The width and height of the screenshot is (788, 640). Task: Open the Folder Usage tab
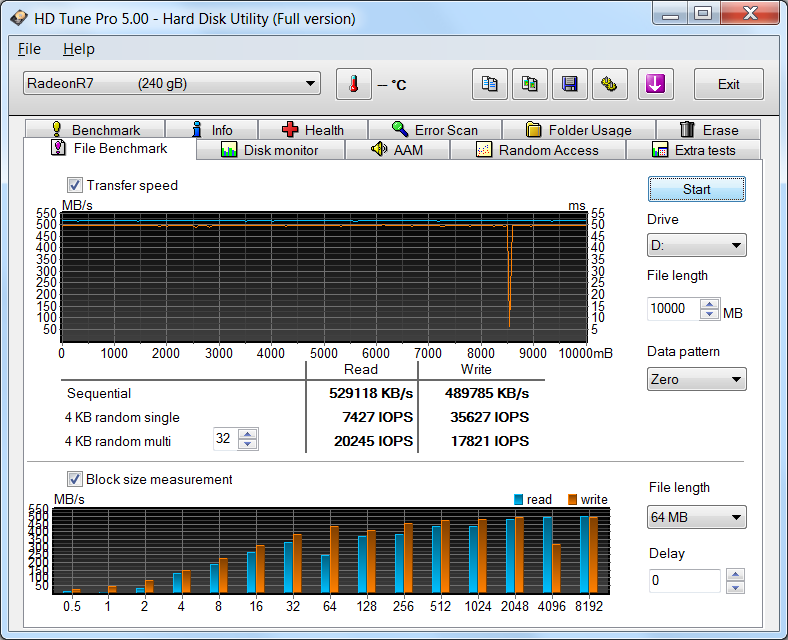point(578,130)
